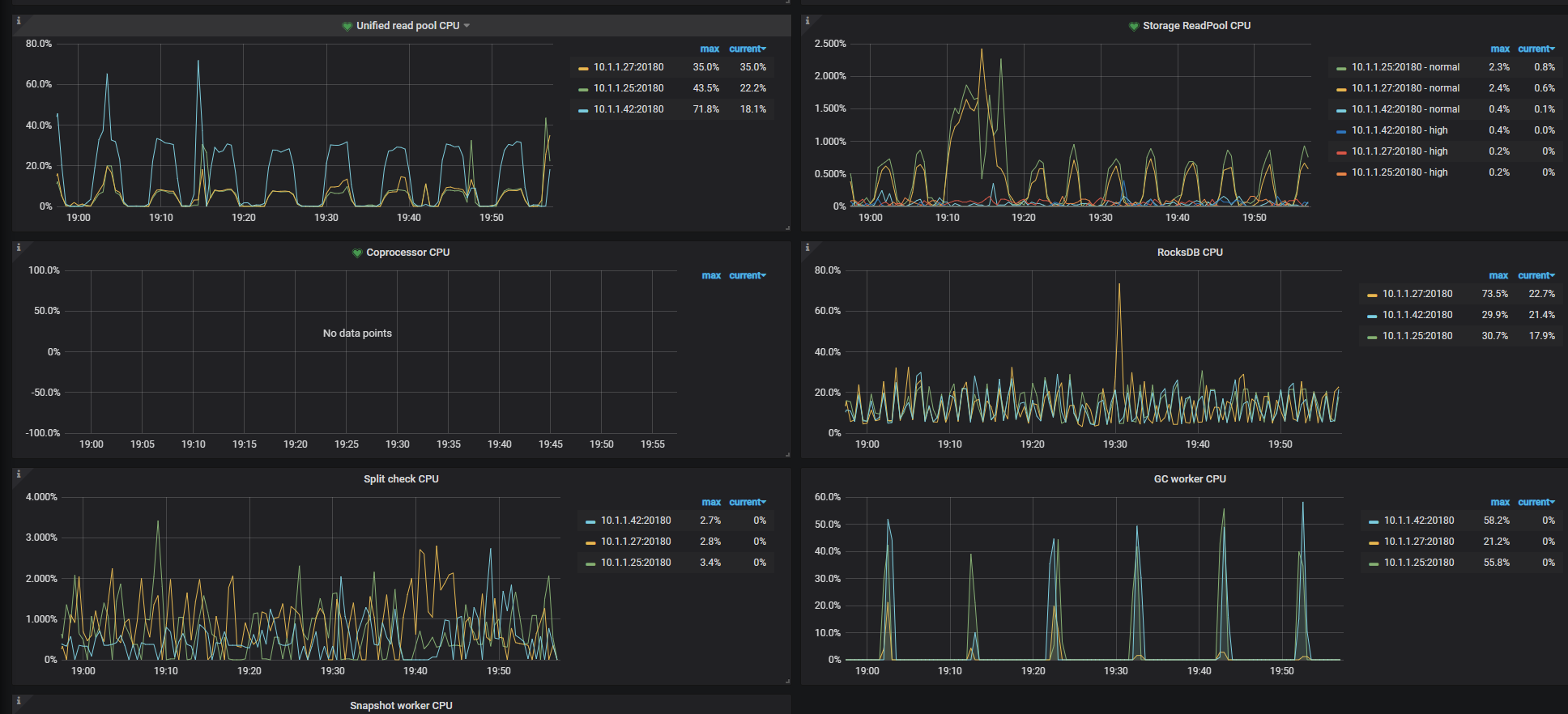Toggle 10.1.1.27:20180 series in RocksDB CPU legend
Viewport: 1568px width, 714px height.
click(1417, 294)
